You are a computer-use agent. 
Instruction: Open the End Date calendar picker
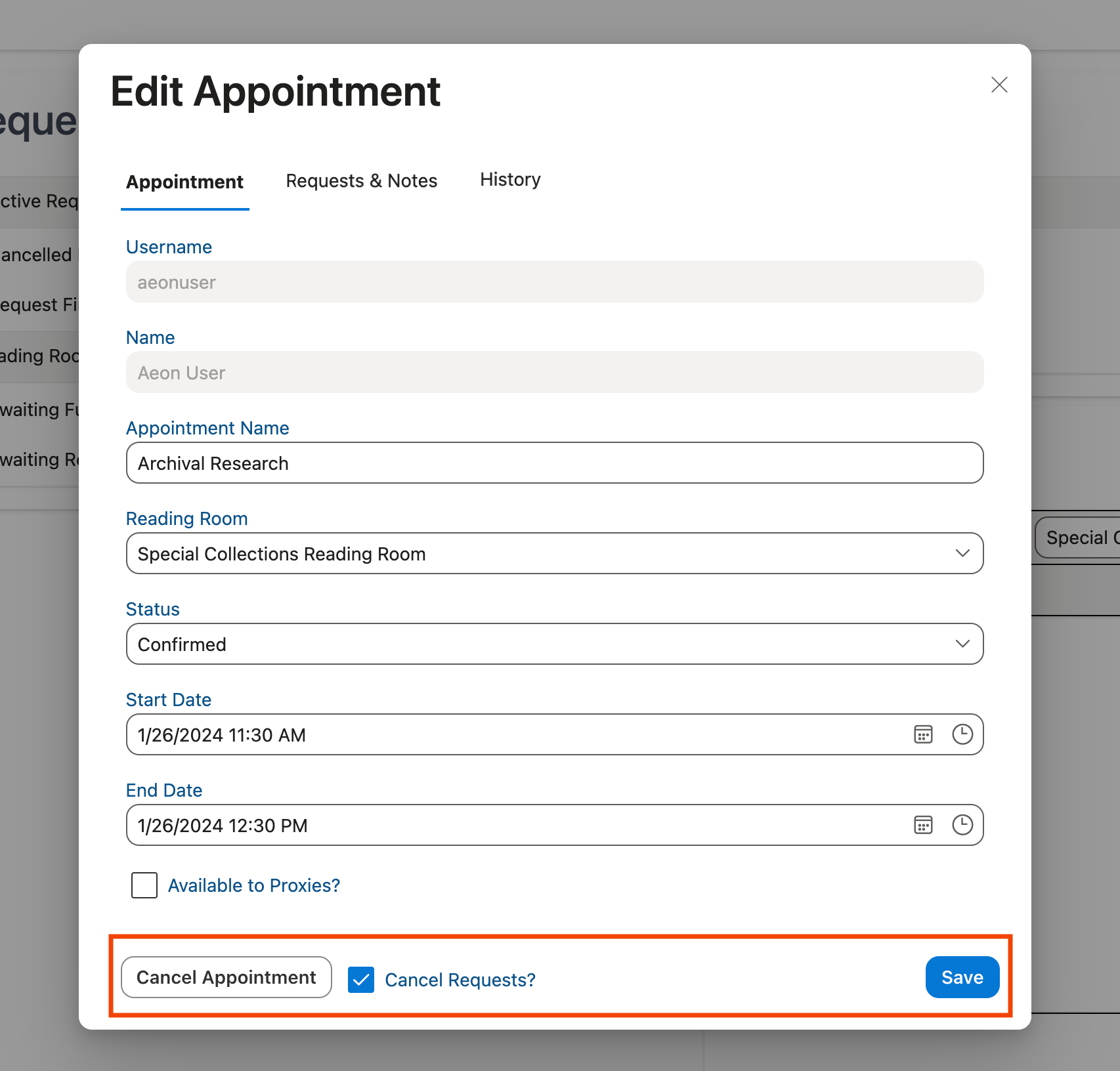923,825
